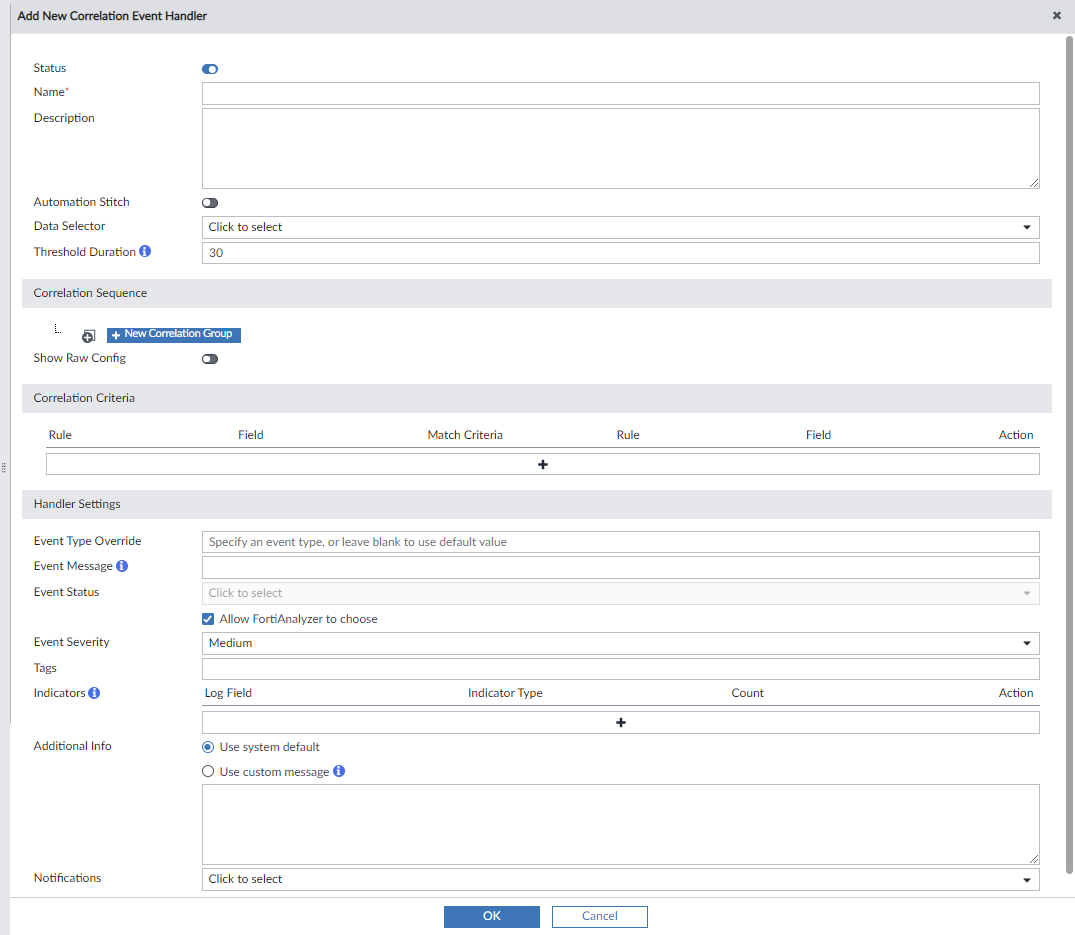Select Use system default for Additional Info
The height and width of the screenshot is (935, 1075).
pos(207,746)
